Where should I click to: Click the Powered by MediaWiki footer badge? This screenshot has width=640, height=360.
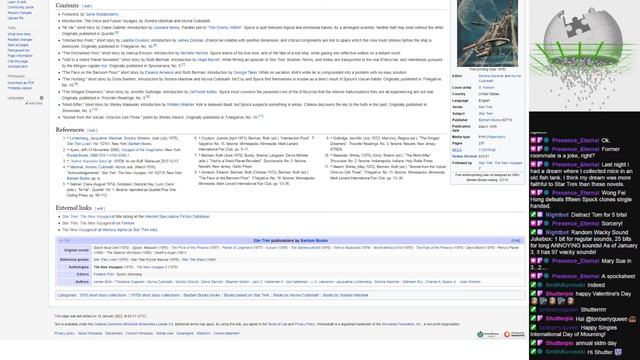pos(514,334)
